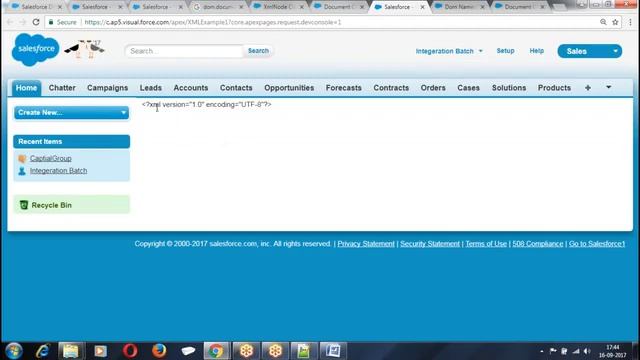Open the media player taskbar icon

[x=100, y=351]
